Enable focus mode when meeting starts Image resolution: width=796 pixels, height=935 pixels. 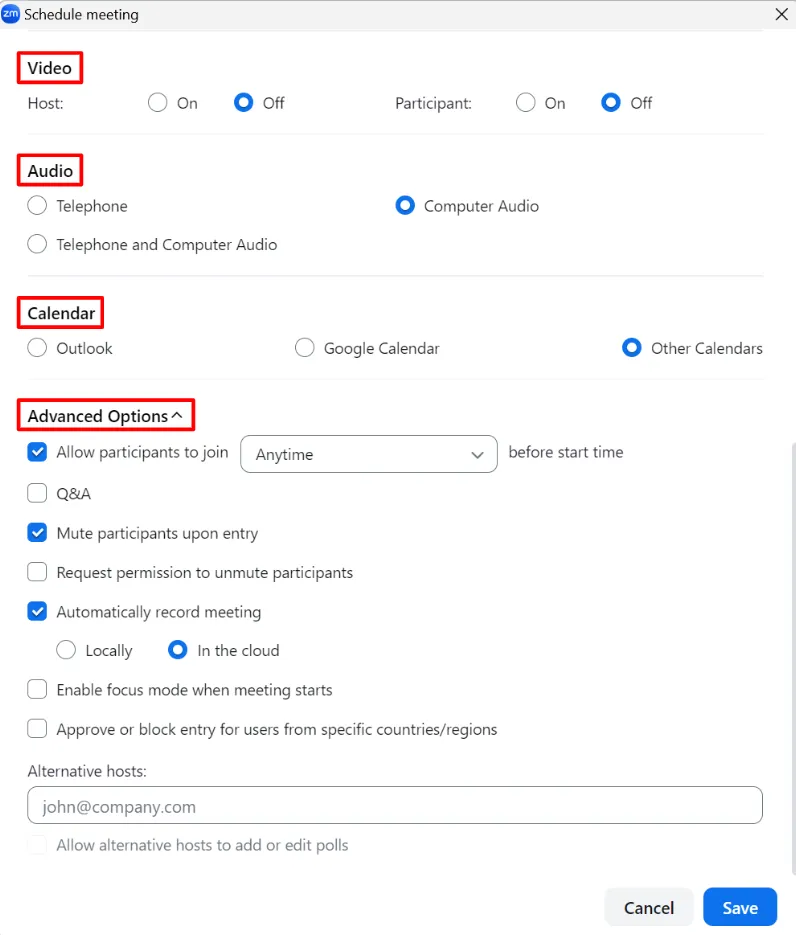pyautogui.click(x=37, y=690)
